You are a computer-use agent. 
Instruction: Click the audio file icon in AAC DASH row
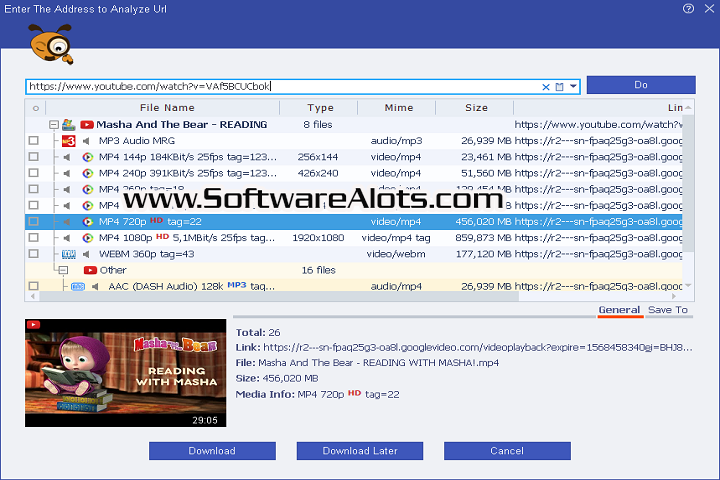tap(78, 287)
